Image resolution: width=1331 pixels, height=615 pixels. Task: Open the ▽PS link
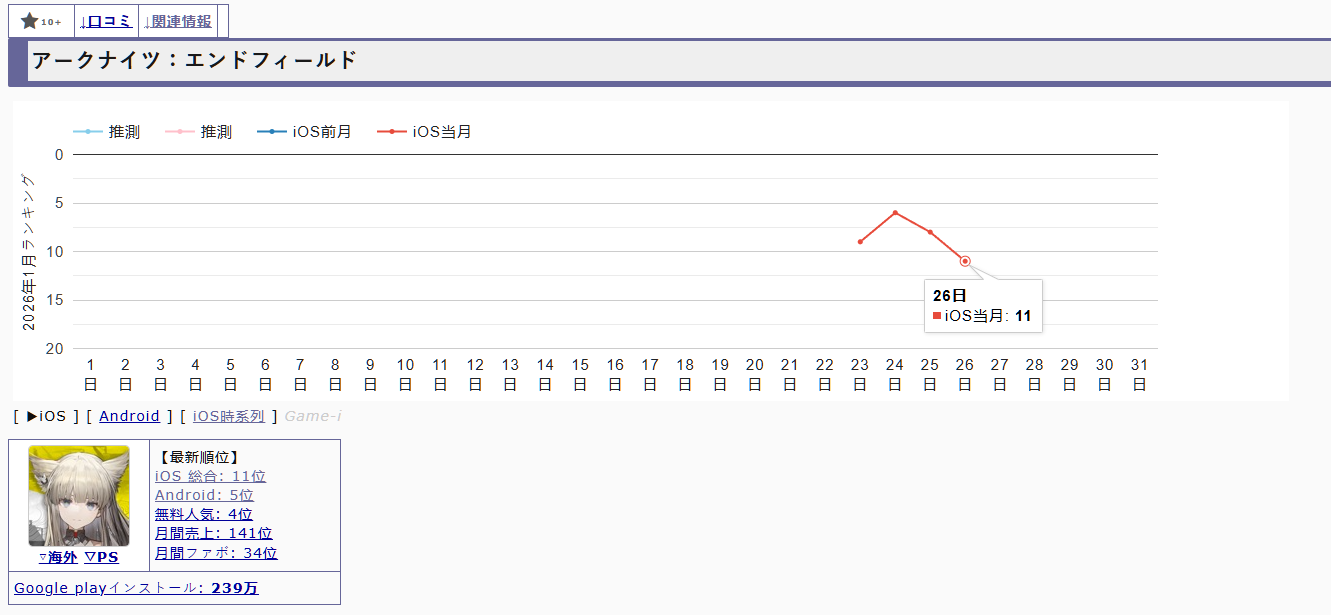(x=101, y=557)
